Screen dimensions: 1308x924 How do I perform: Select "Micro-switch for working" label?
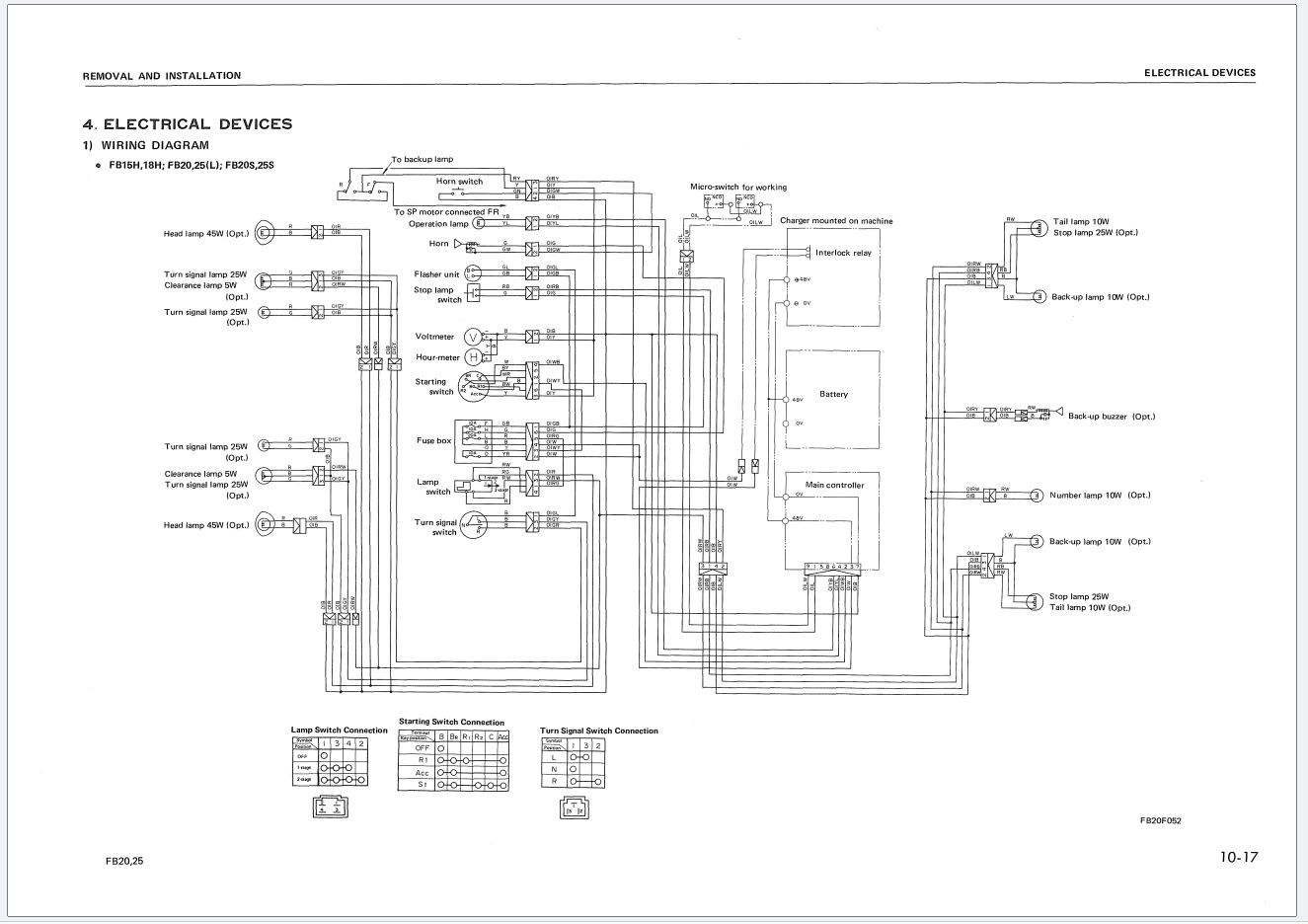pos(738,187)
